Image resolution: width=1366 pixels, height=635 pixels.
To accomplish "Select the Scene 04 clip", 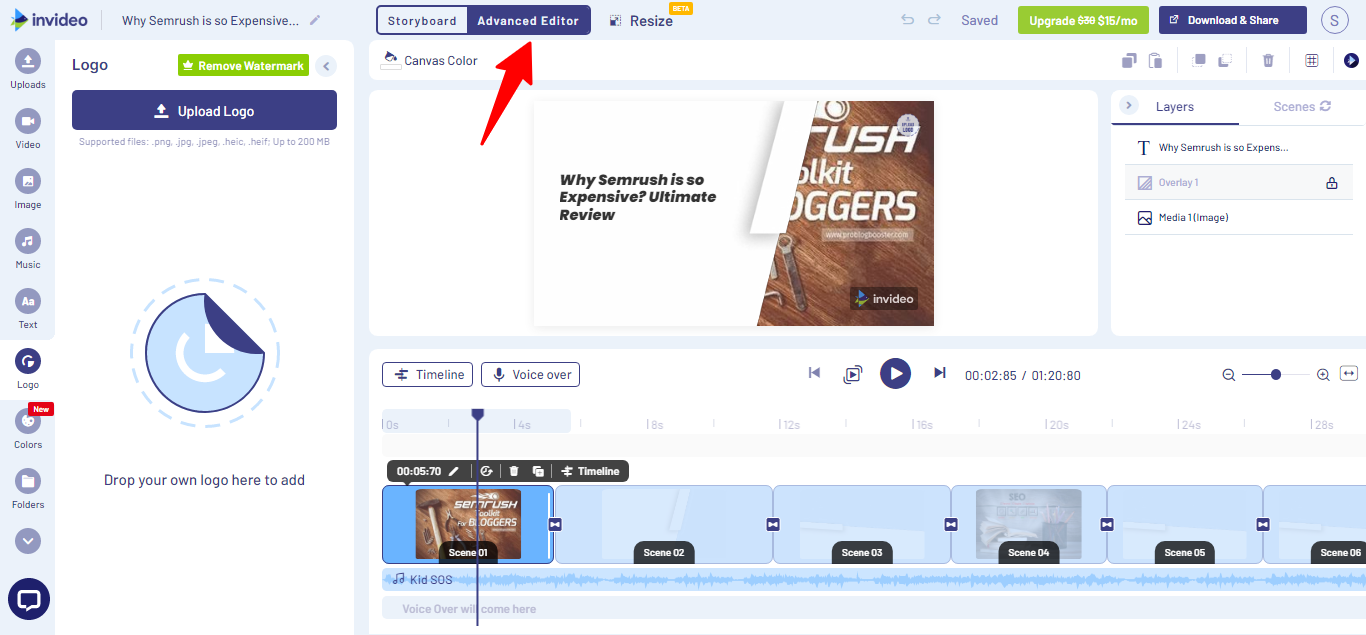I will [x=1028, y=524].
